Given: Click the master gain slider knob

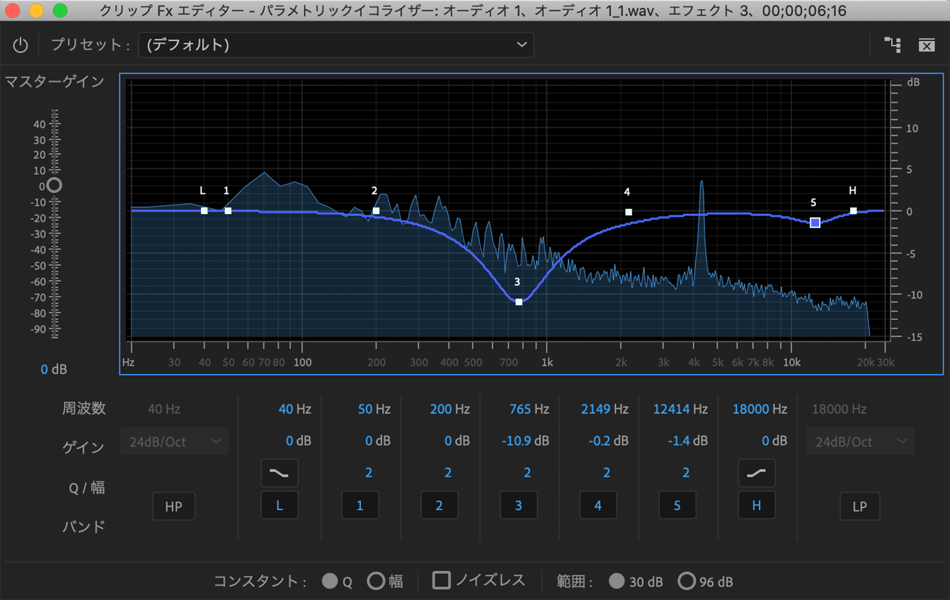Looking at the screenshot, I should [x=54, y=185].
